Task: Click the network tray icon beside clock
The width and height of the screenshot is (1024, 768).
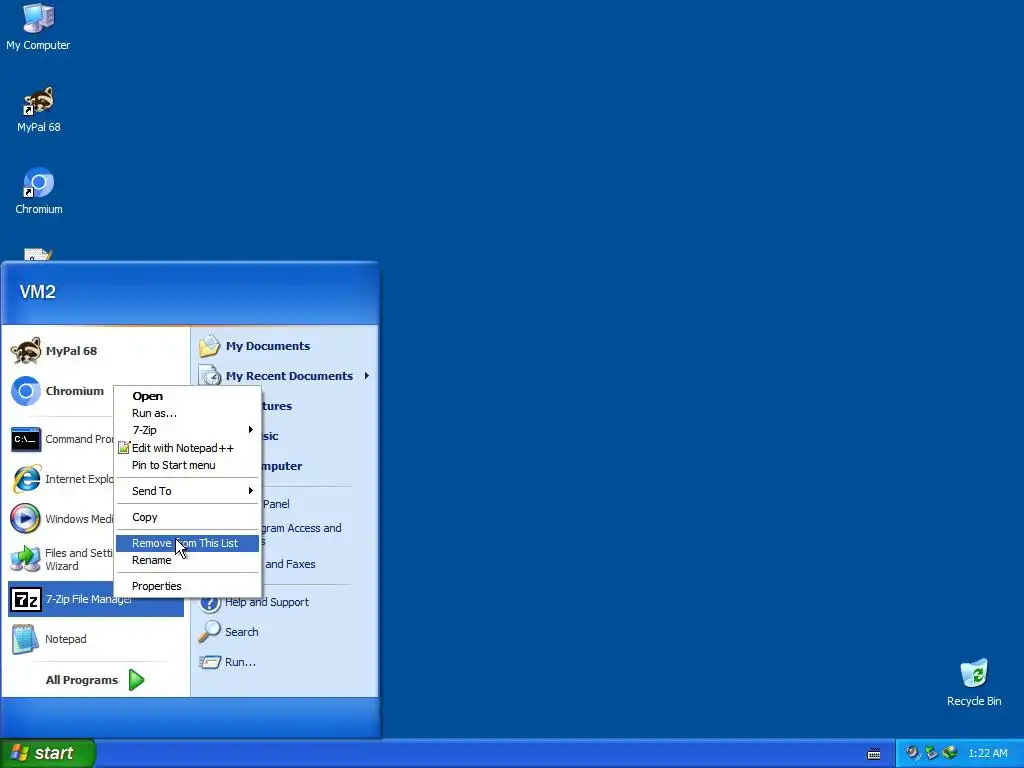Action: (950, 753)
